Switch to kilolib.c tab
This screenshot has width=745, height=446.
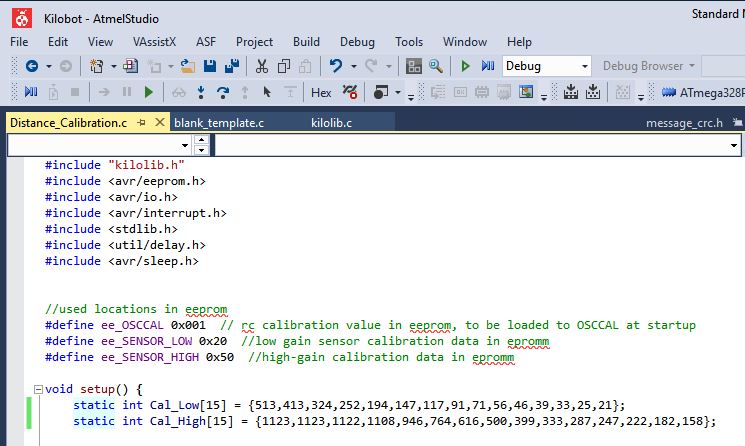click(331, 123)
